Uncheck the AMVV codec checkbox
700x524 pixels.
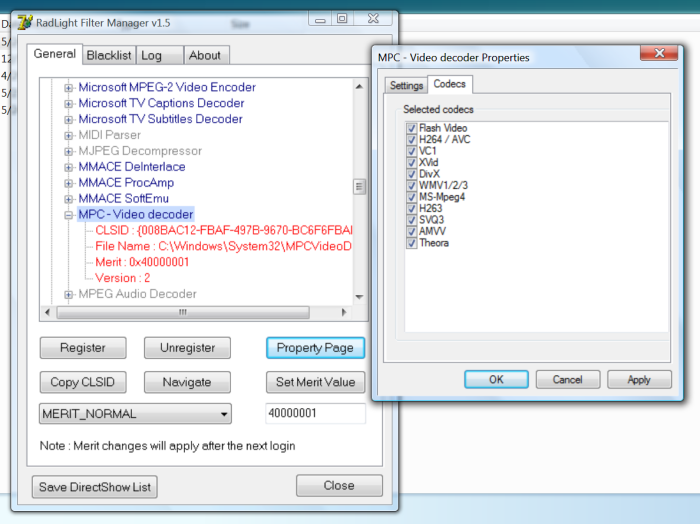pos(411,232)
